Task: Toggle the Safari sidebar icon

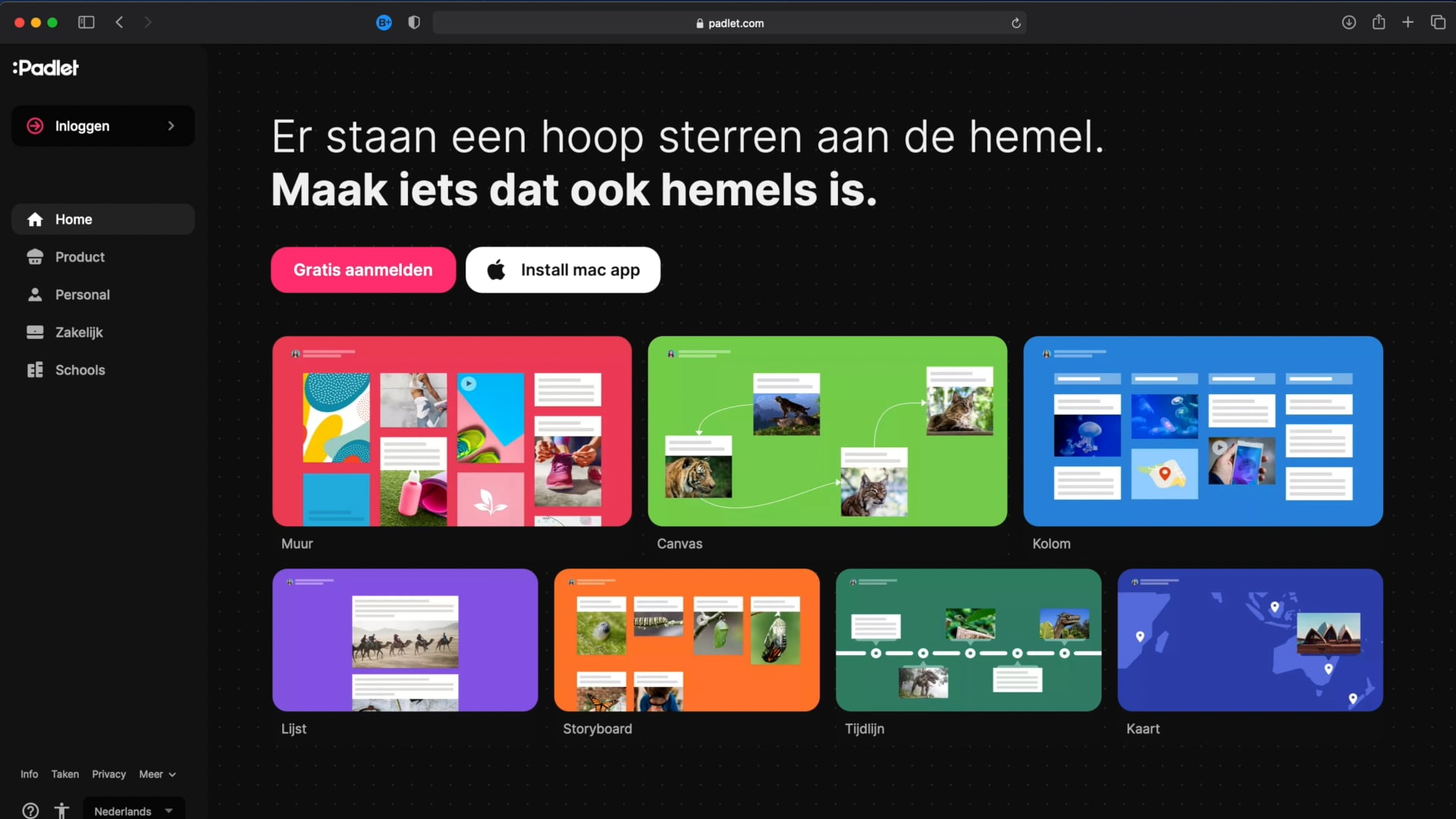Action: 86,23
